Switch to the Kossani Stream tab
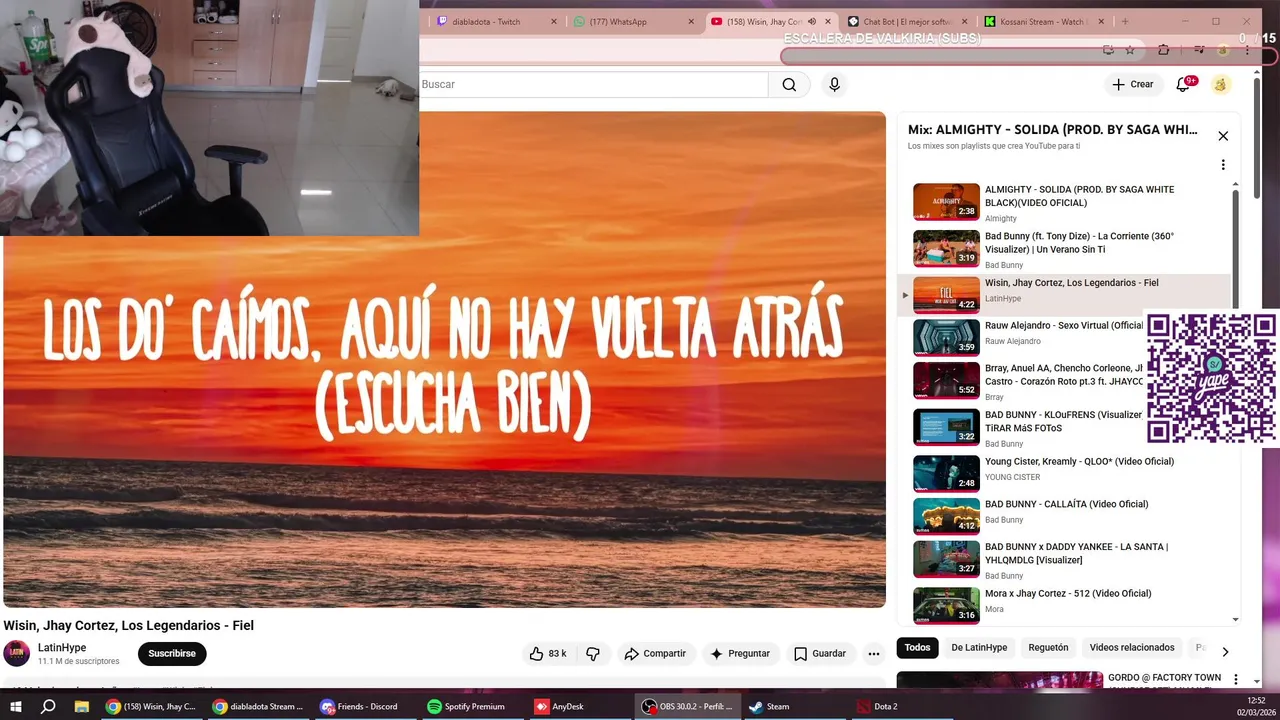 tap(1043, 21)
